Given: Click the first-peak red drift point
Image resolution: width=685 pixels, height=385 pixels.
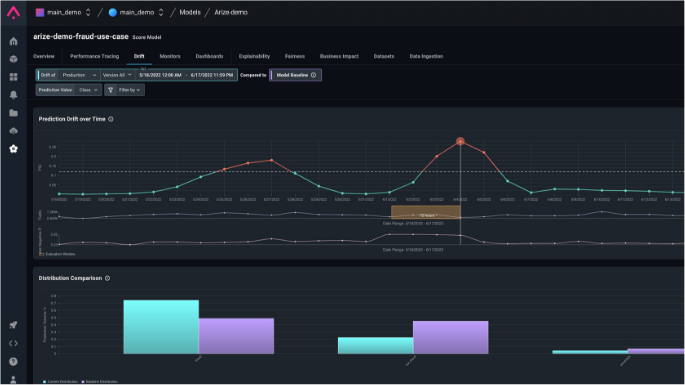Looking at the screenshot, I should pos(272,160).
